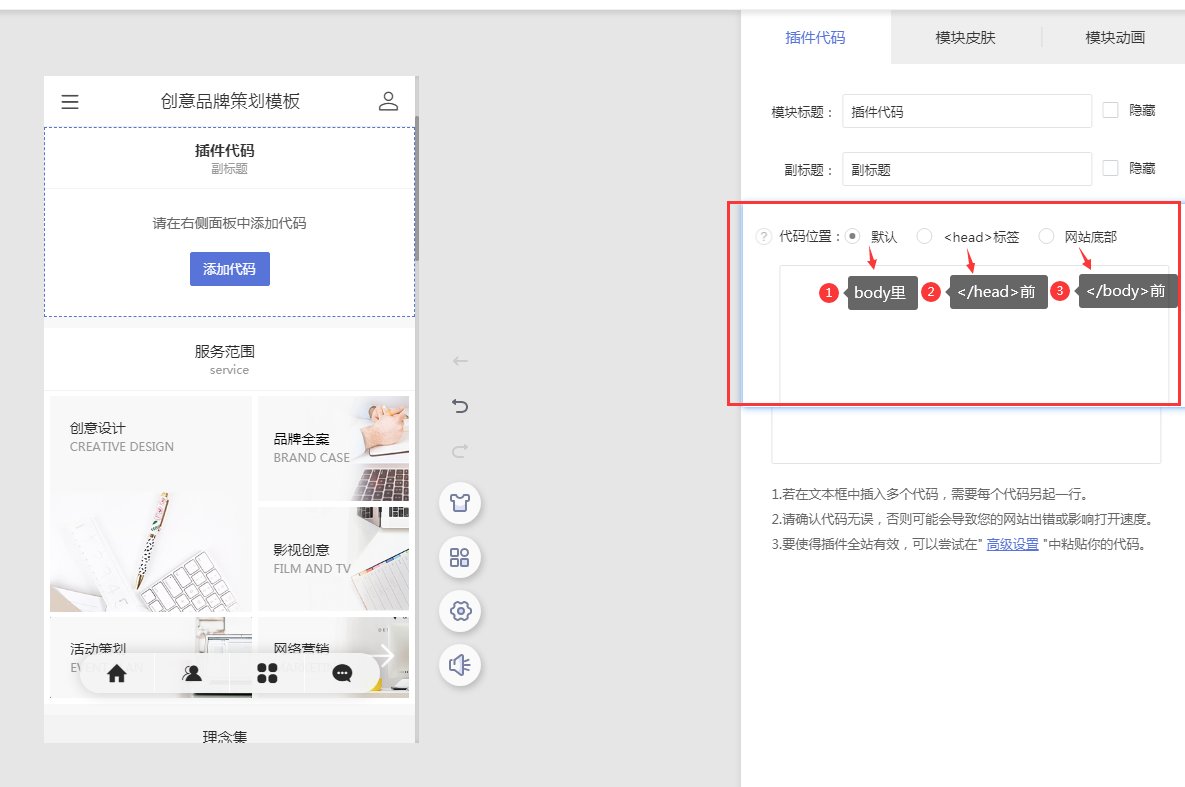
Task: Click the back arrow icon in the middle toolbar
Action: [x=460, y=361]
